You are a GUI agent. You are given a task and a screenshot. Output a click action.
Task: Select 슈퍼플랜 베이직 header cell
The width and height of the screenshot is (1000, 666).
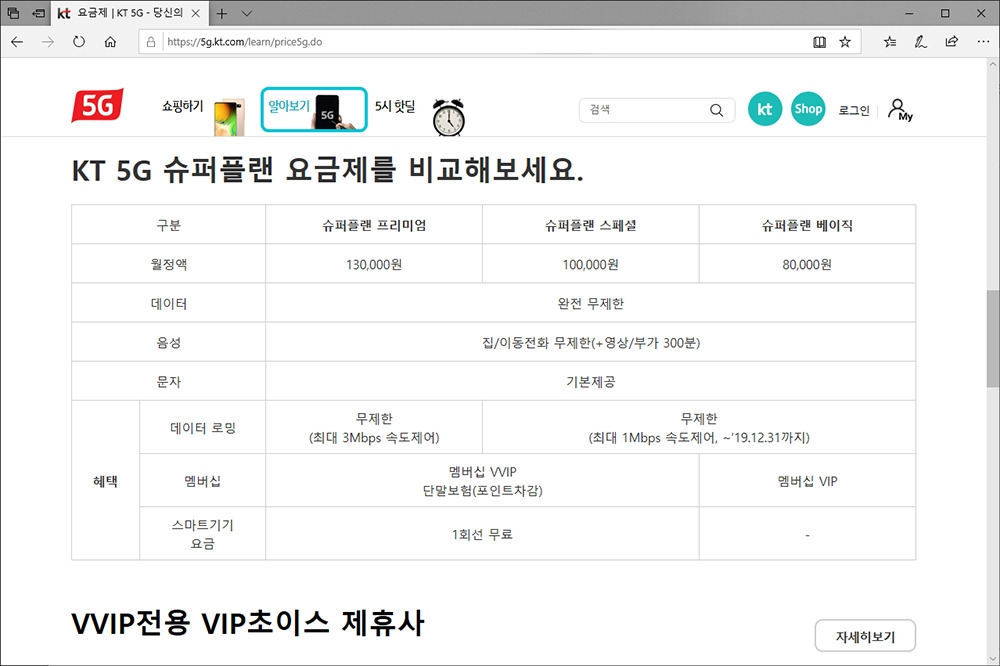point(807,225)
